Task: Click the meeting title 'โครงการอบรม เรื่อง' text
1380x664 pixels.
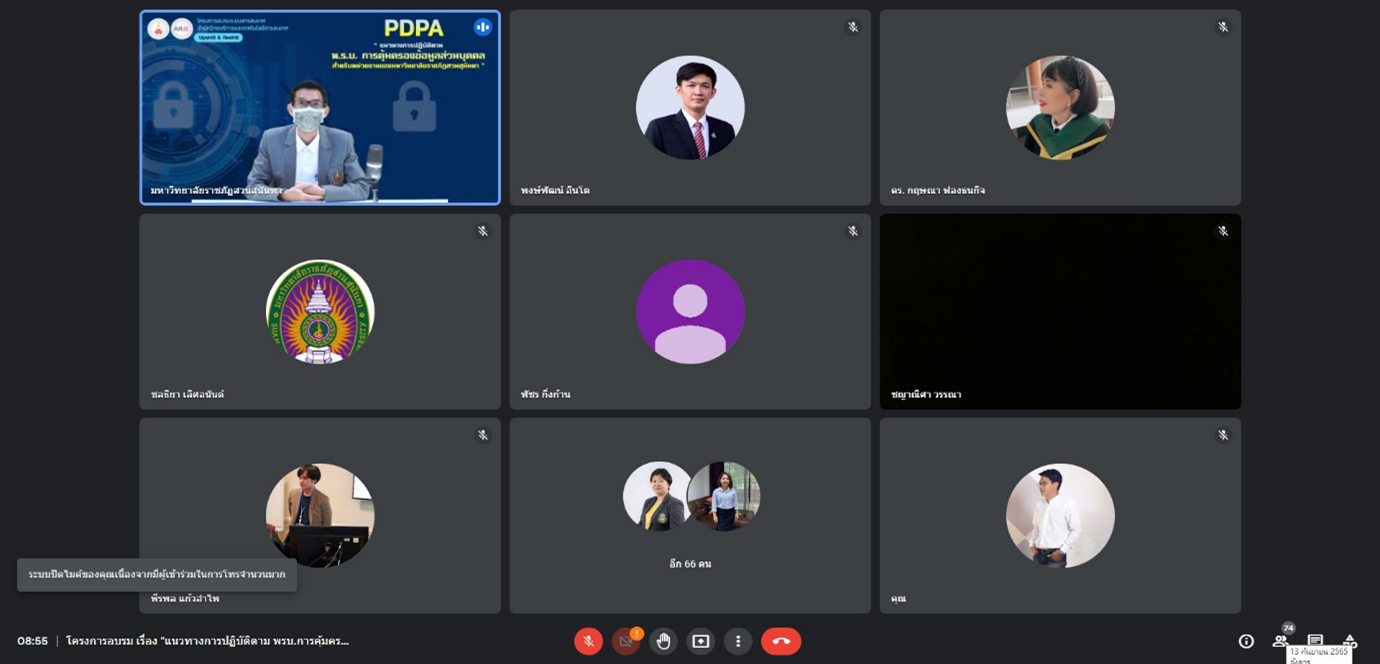Action: coord(207,641)
